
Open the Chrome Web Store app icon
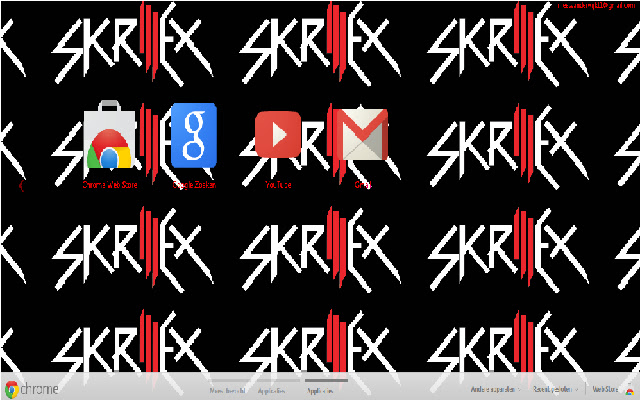110,134
